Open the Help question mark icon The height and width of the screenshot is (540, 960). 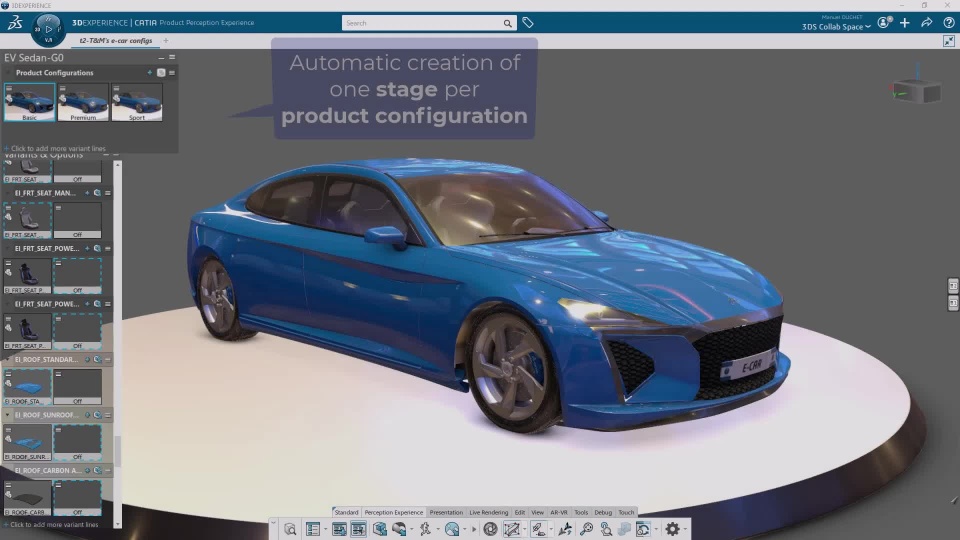[948, 22]
